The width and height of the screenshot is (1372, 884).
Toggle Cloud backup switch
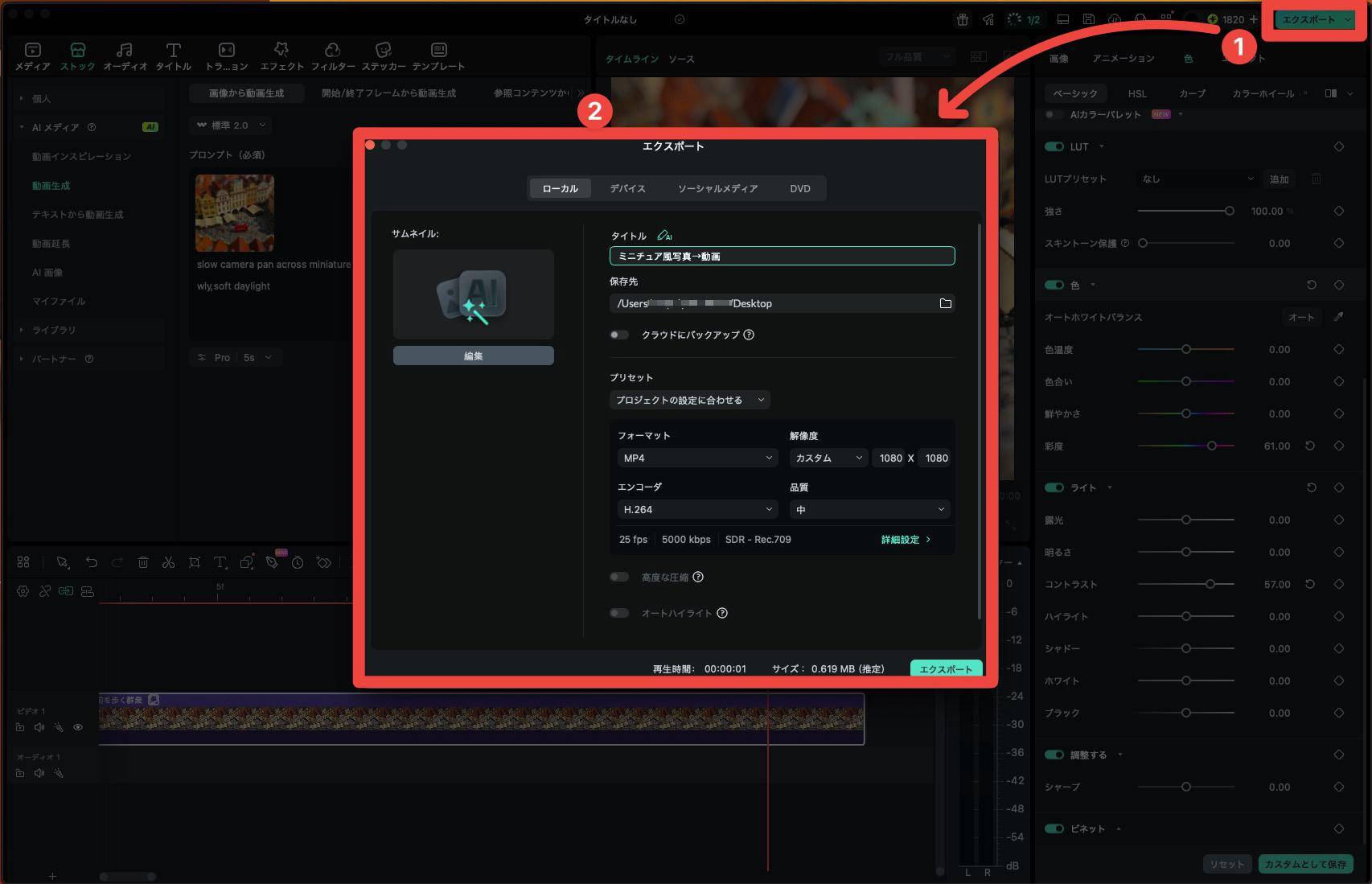click(619, 335)
